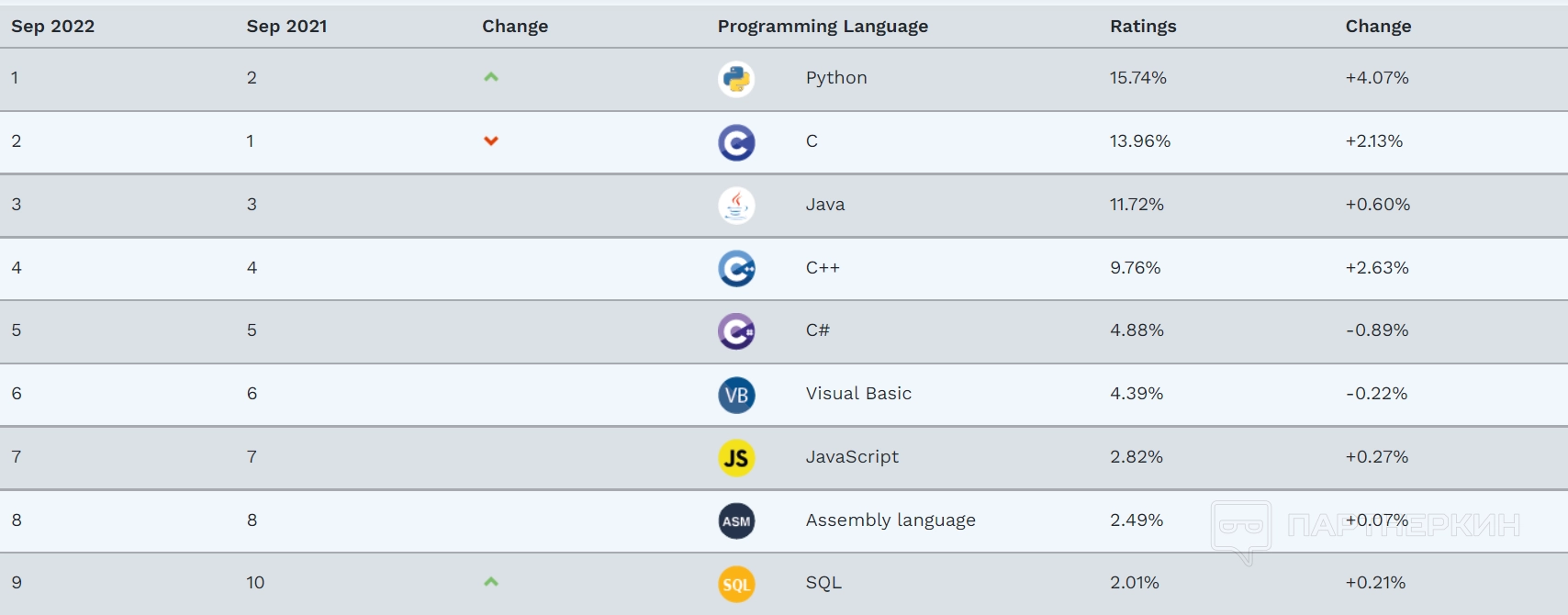Click the JavaScript language name
This screenshot has width=1568, height=615.
[852, 457]
